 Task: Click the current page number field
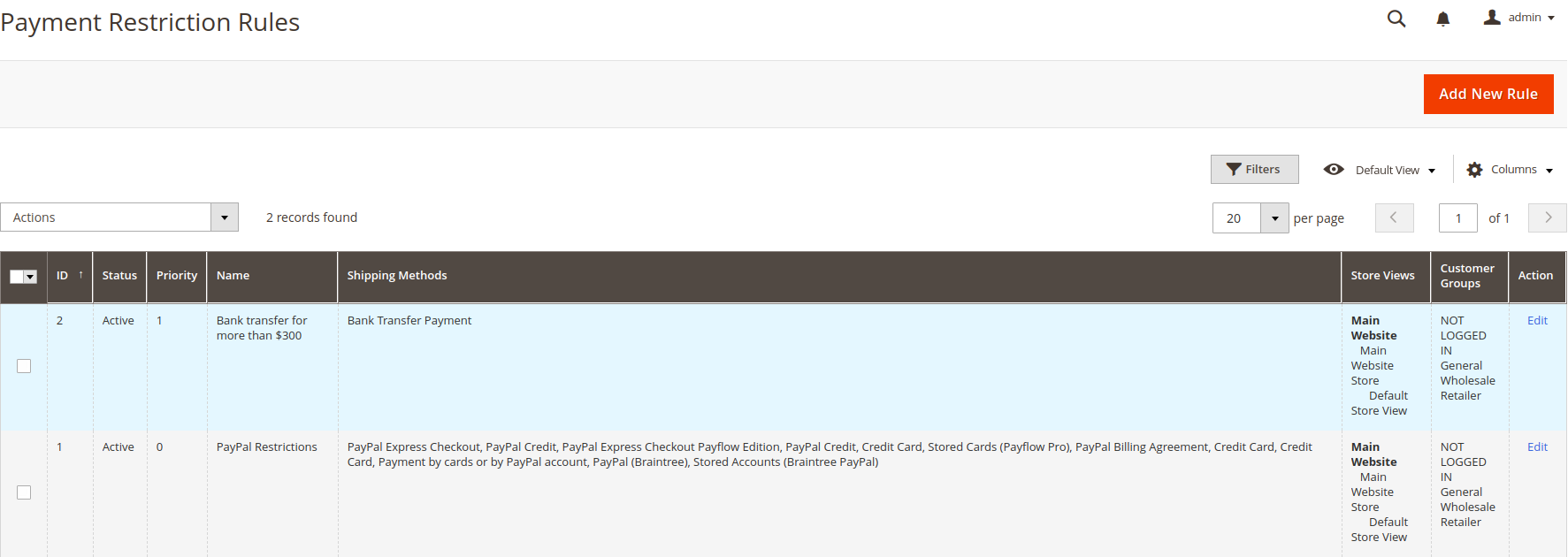1457,218
